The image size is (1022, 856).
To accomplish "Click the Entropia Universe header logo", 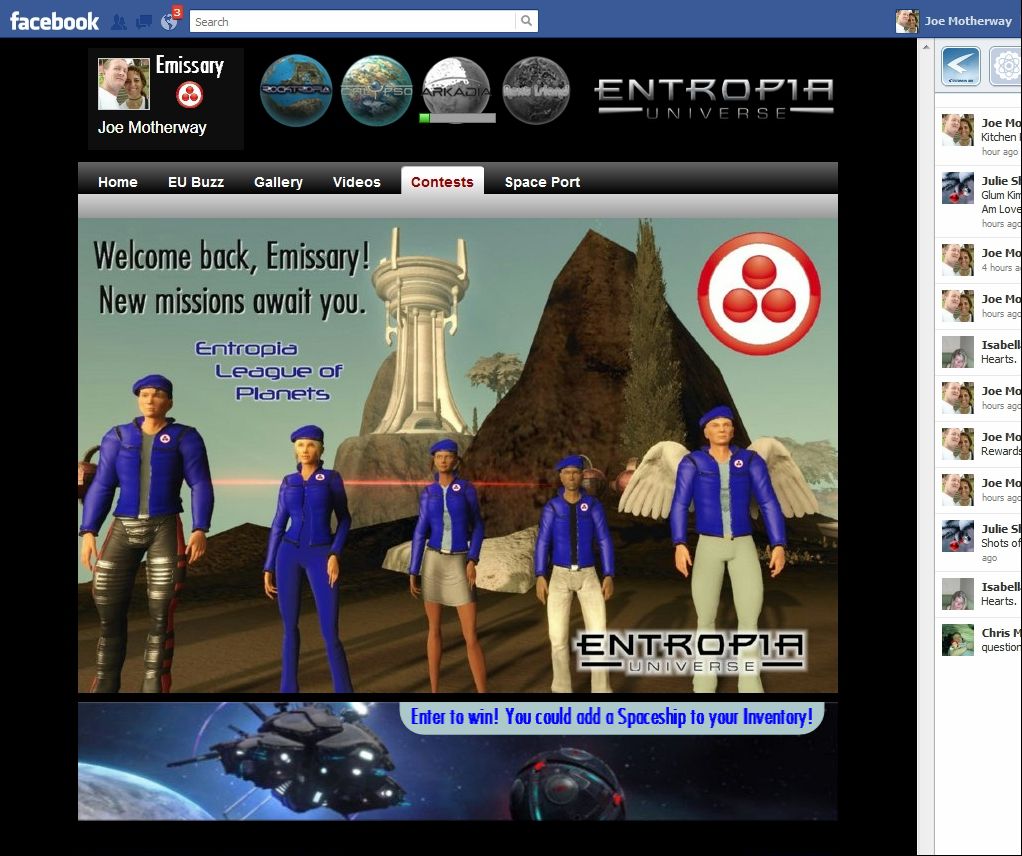I will pyautogui.click(x=714, y=98).
